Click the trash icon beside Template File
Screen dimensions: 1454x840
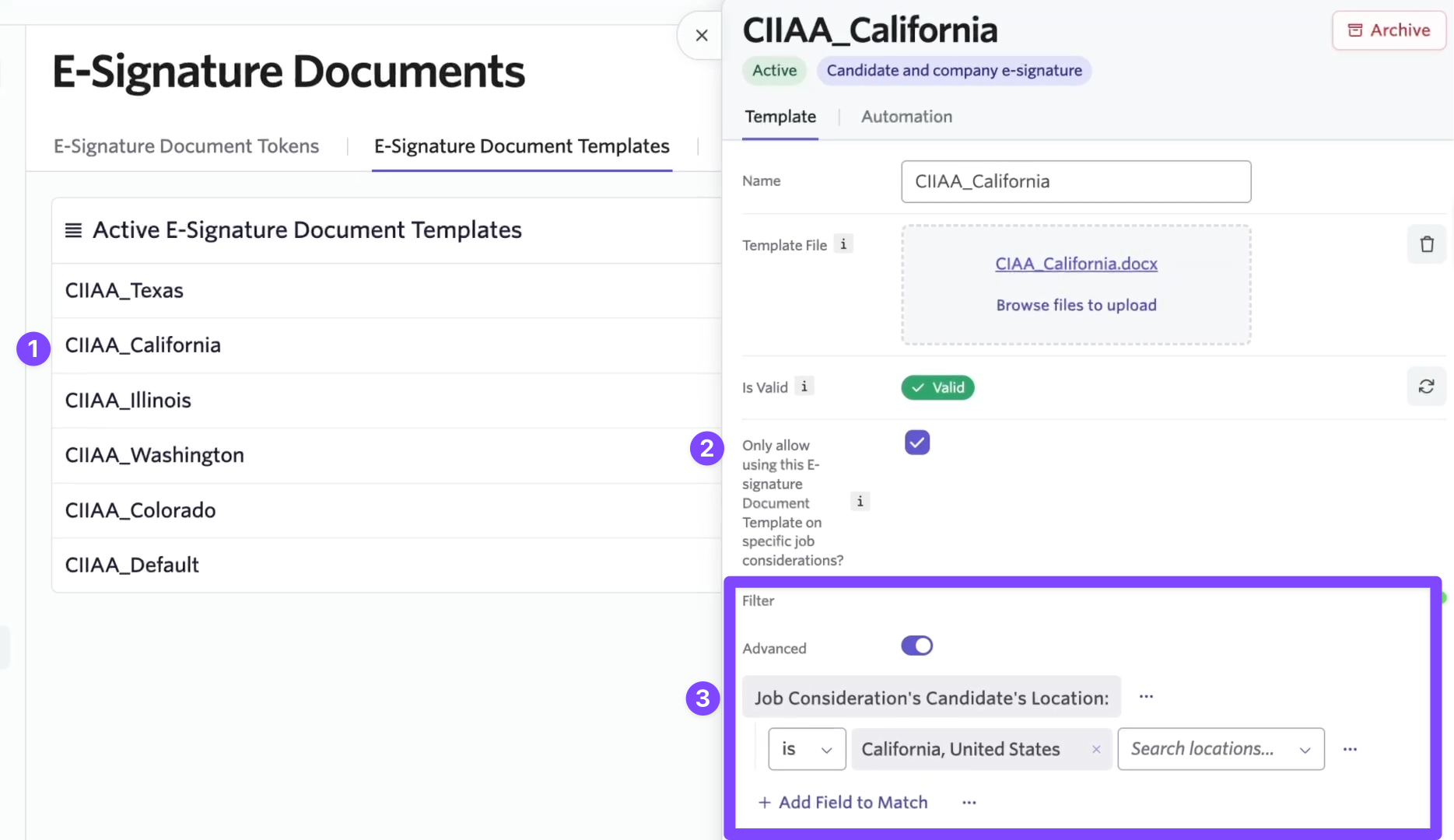tap(1426, 244)
